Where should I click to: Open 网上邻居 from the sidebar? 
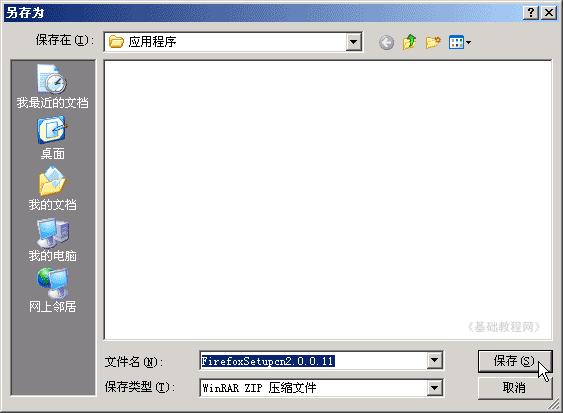(x=52, y=291)
